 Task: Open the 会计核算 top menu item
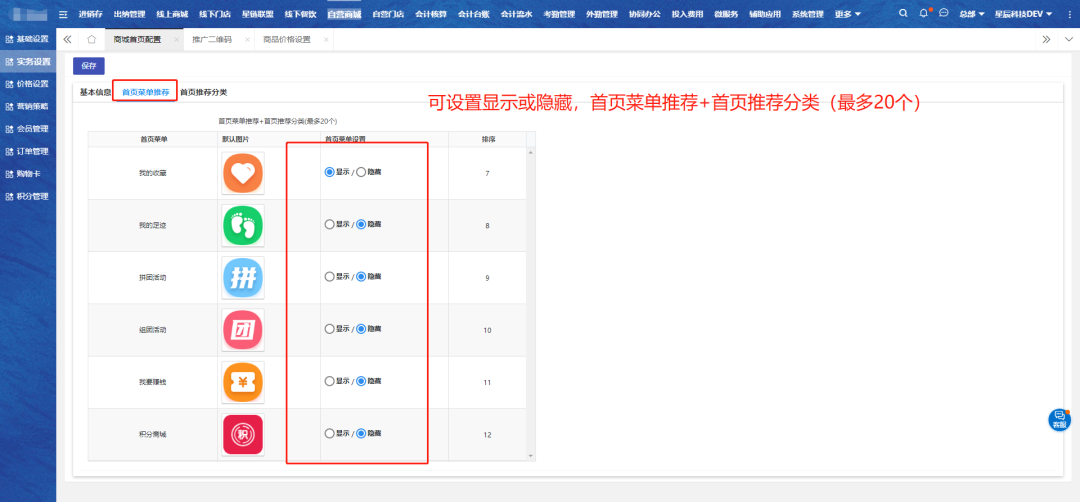coord(430,15)
